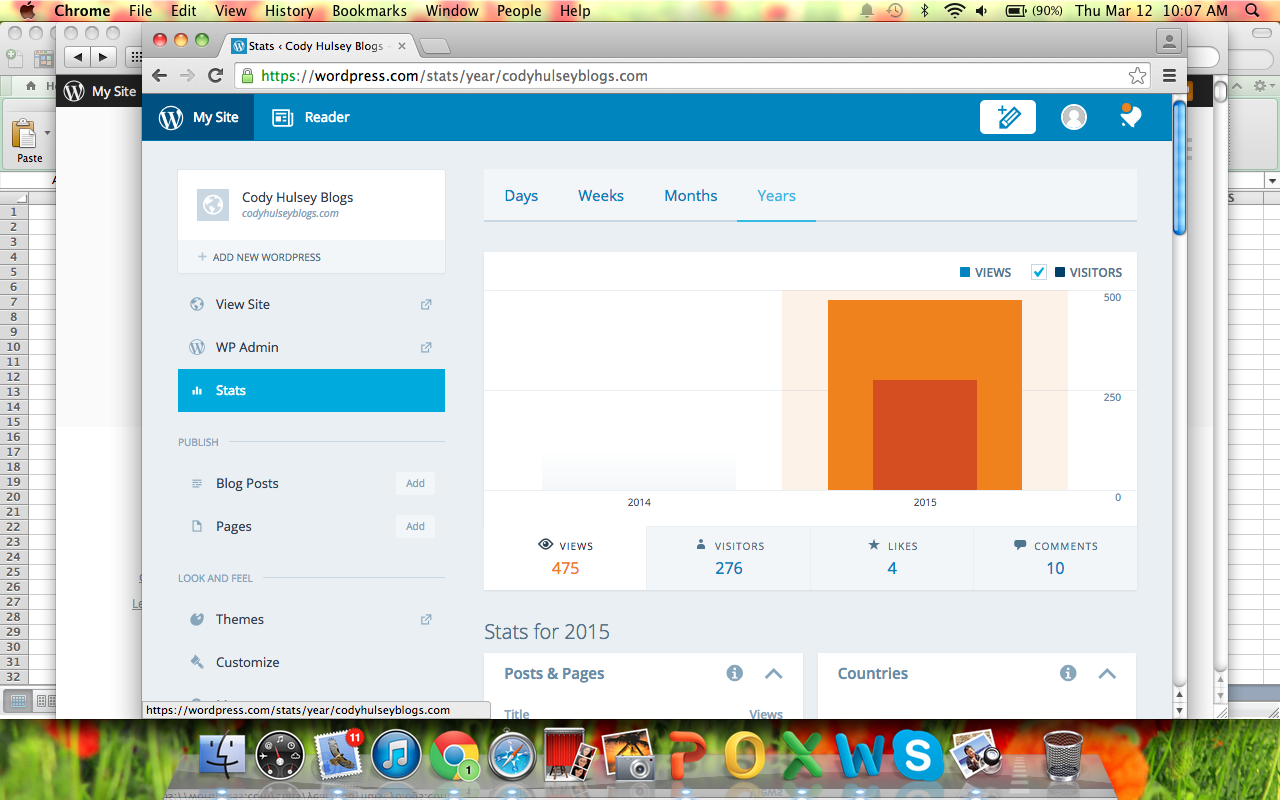
Task: Switch to the Months tab
Action: tap(690, 196)
